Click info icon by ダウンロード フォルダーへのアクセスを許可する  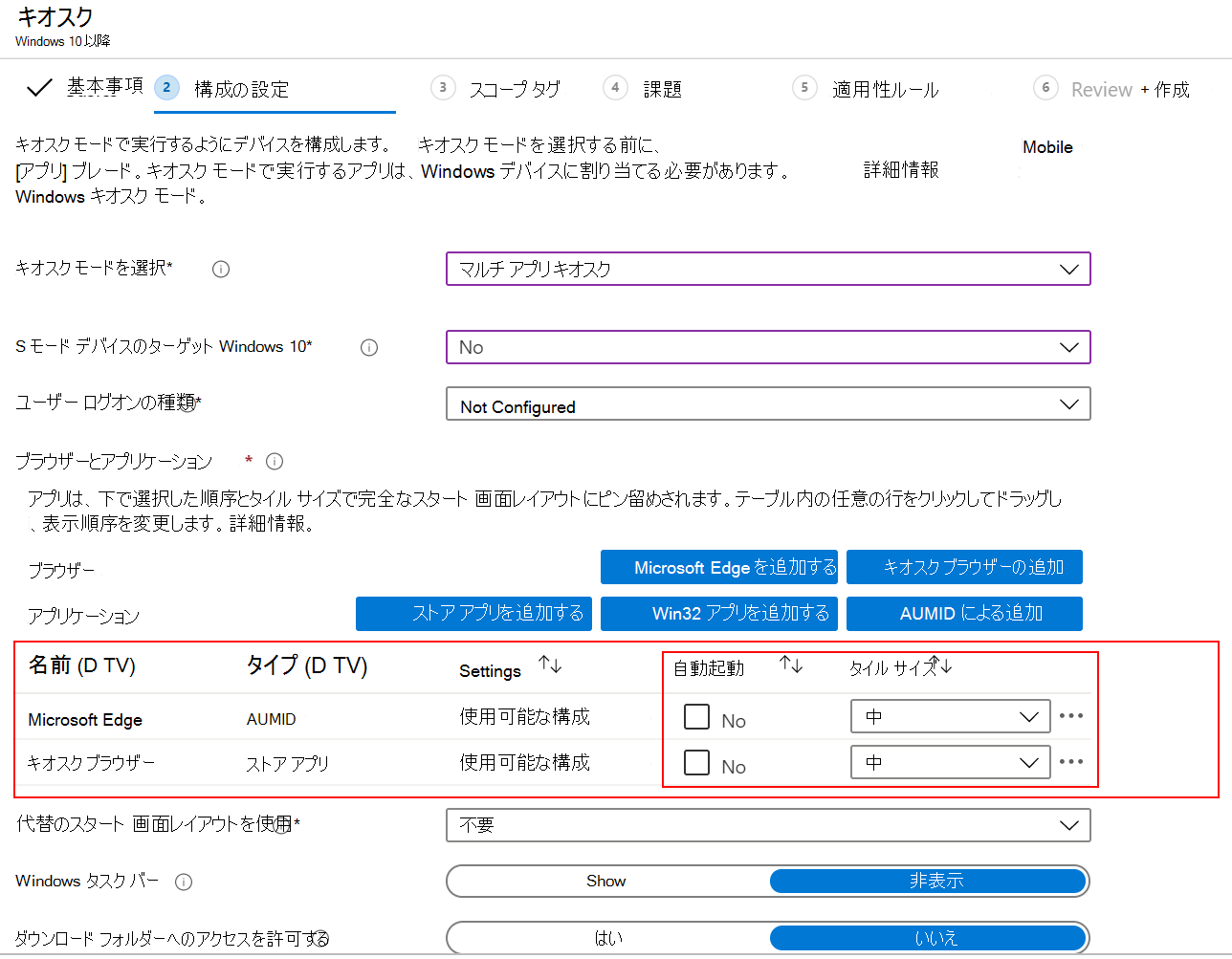pos(320,939)
